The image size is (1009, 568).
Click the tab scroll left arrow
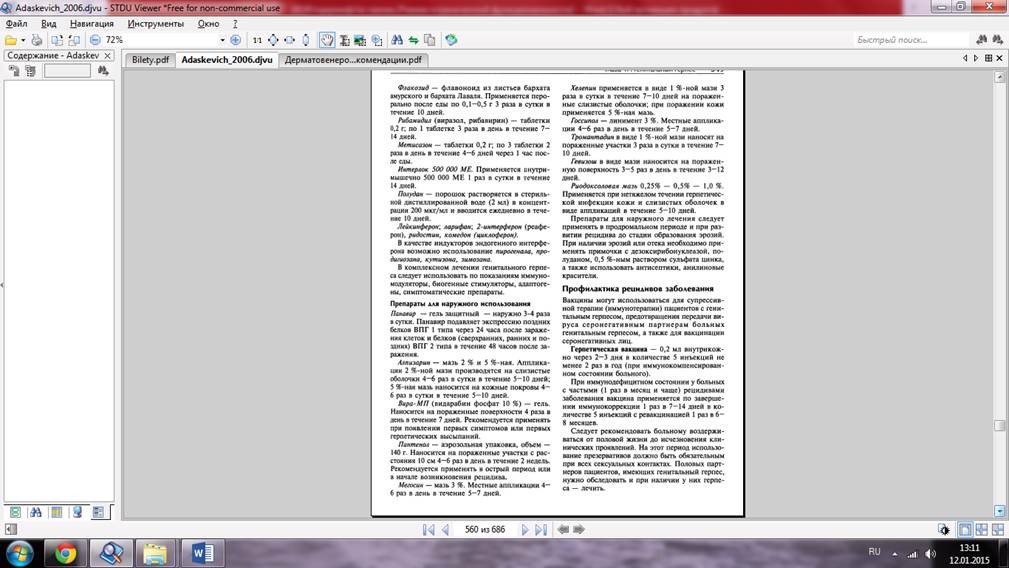pos(965,58)
